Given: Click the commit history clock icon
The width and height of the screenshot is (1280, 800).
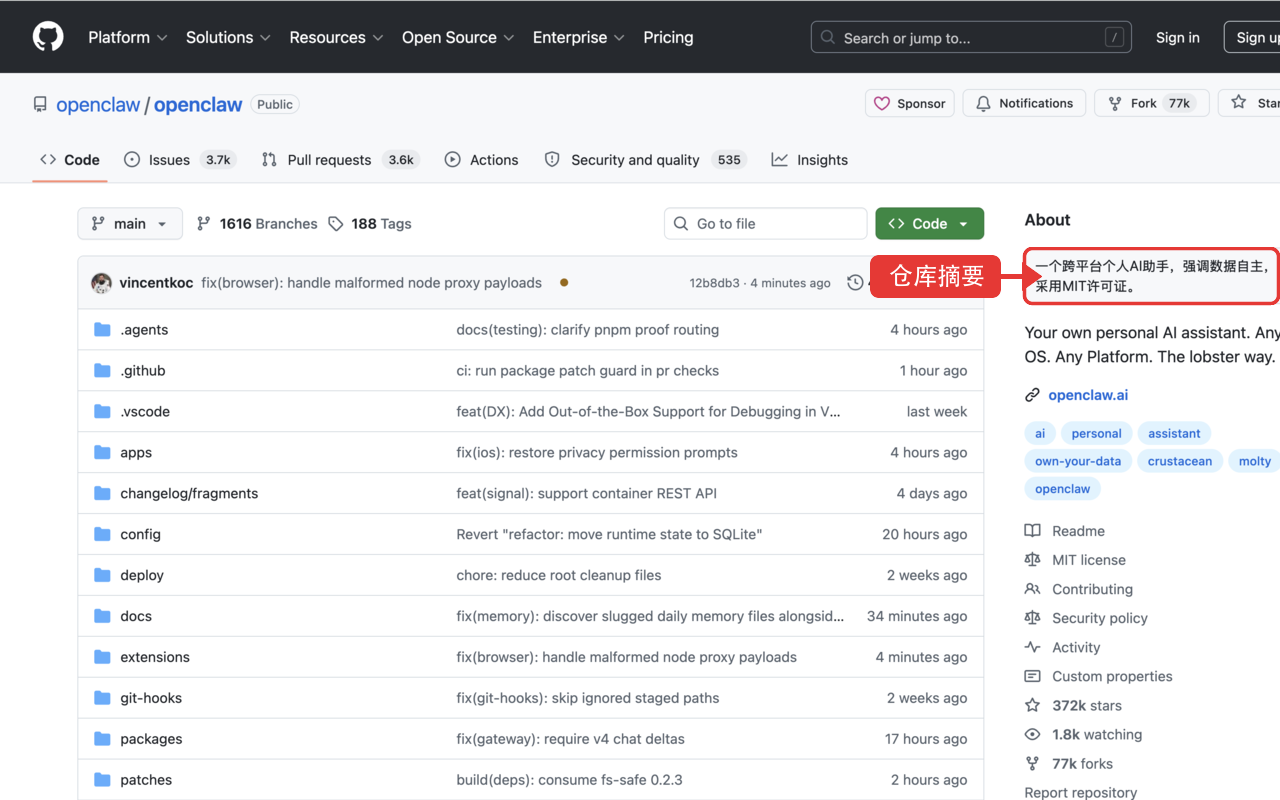Looking at the screenshot, I should click(855, 283).
